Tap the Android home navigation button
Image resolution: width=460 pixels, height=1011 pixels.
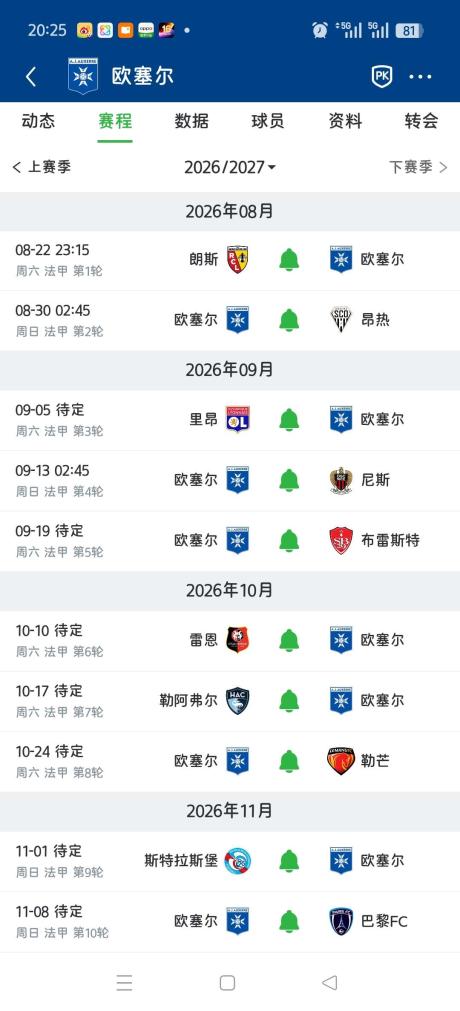click(x=227, y=983)
